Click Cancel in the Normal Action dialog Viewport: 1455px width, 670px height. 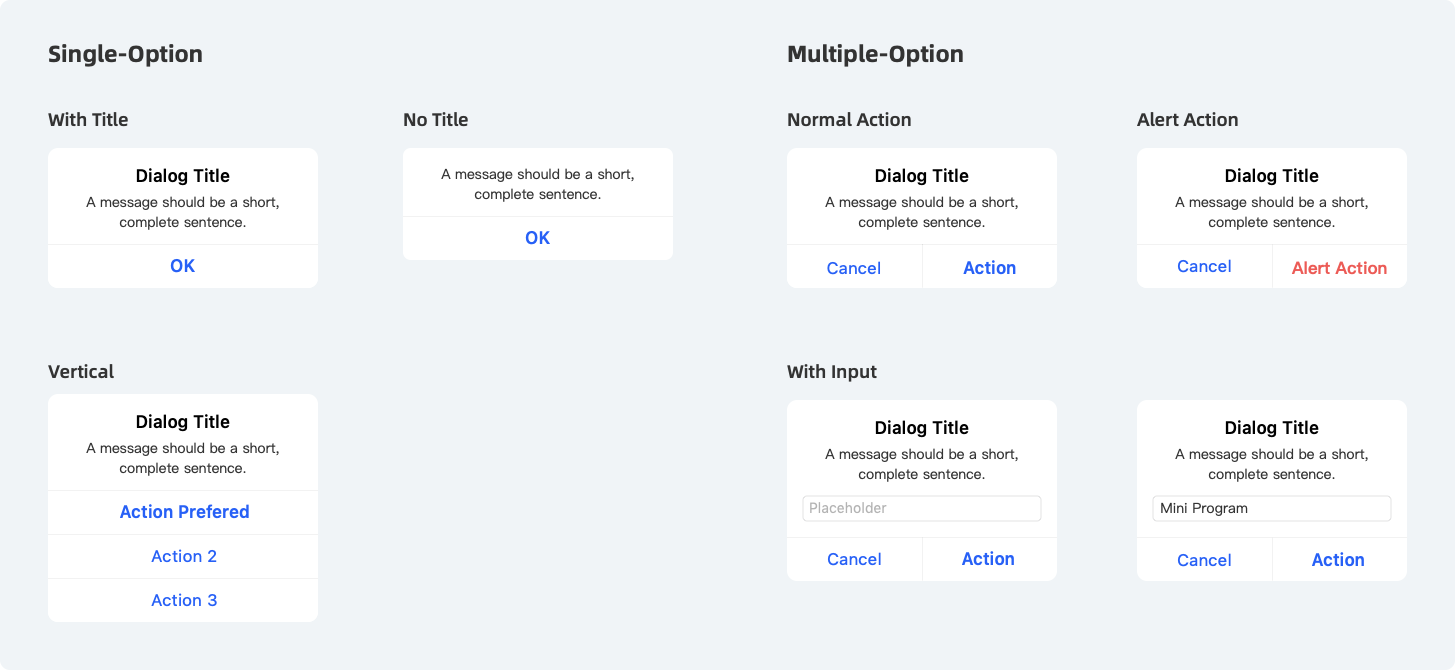pos(854,268)
